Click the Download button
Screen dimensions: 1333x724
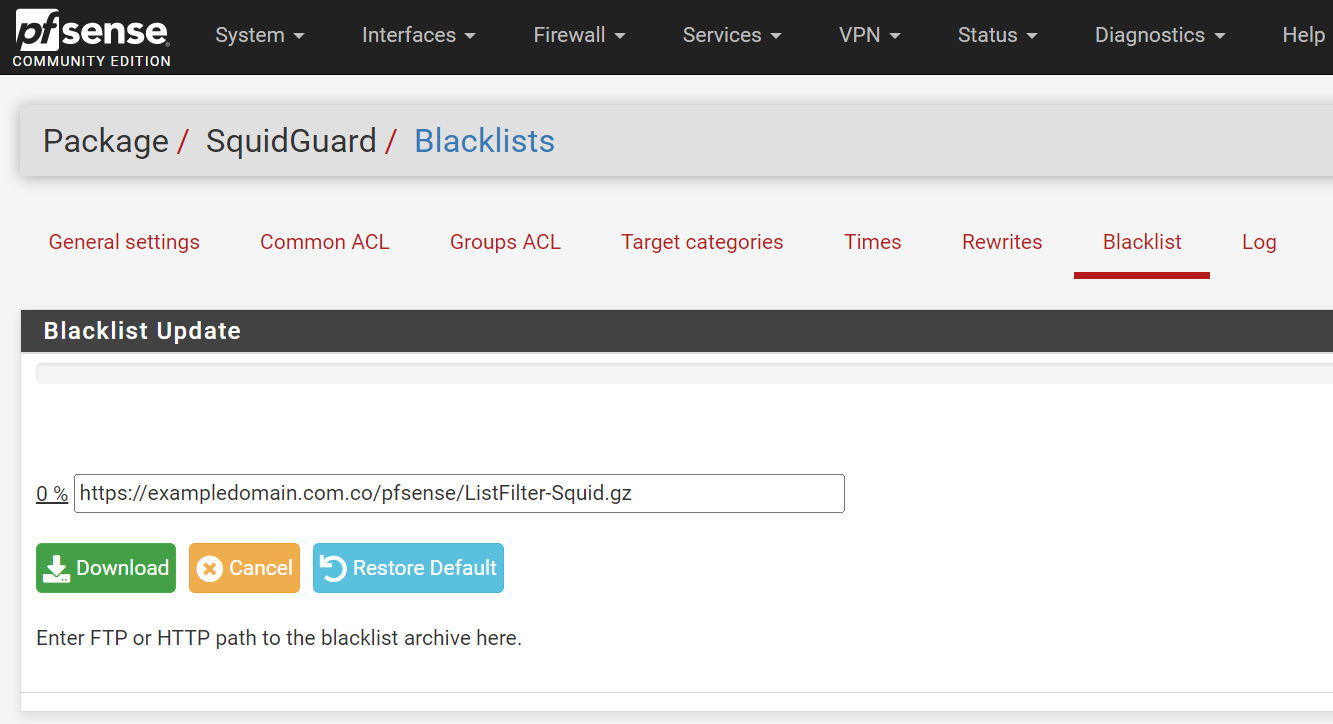point(105,567)
